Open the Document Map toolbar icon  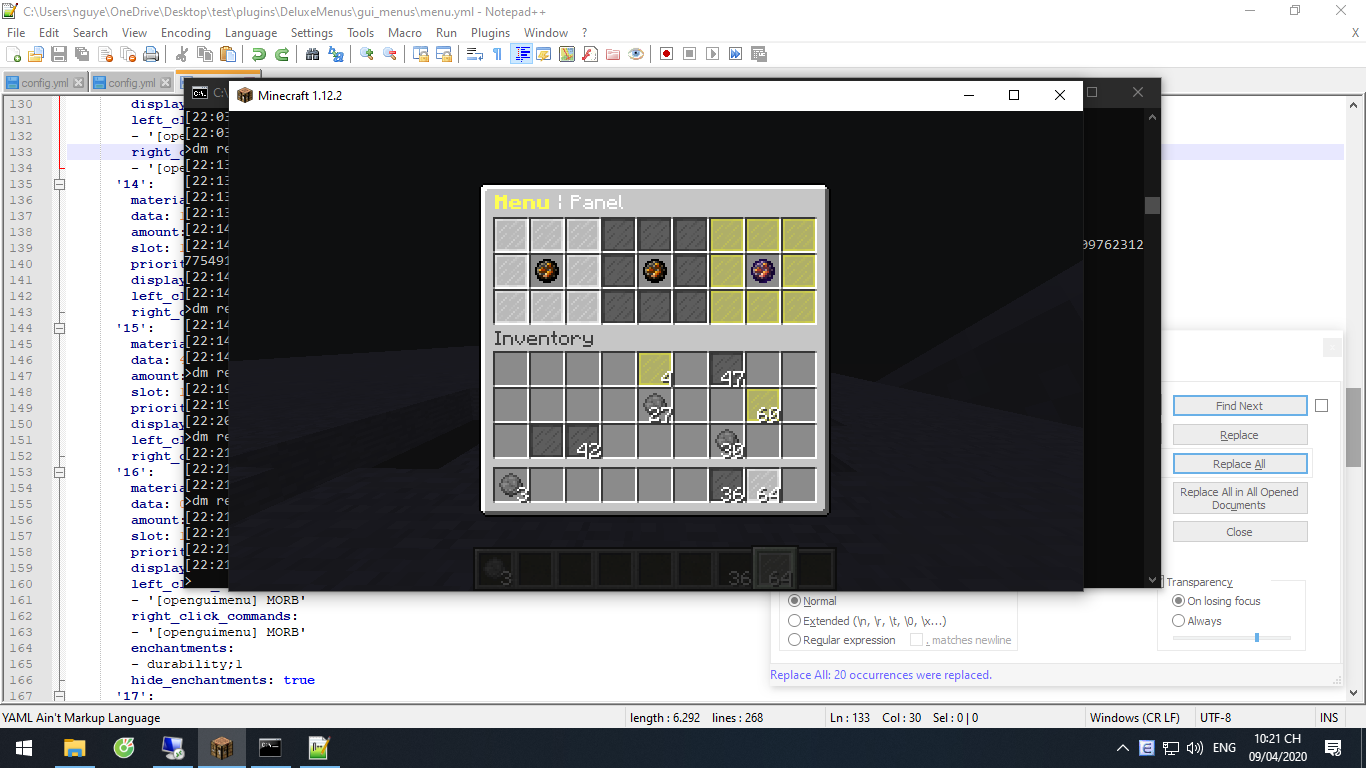tap(567, 54)
